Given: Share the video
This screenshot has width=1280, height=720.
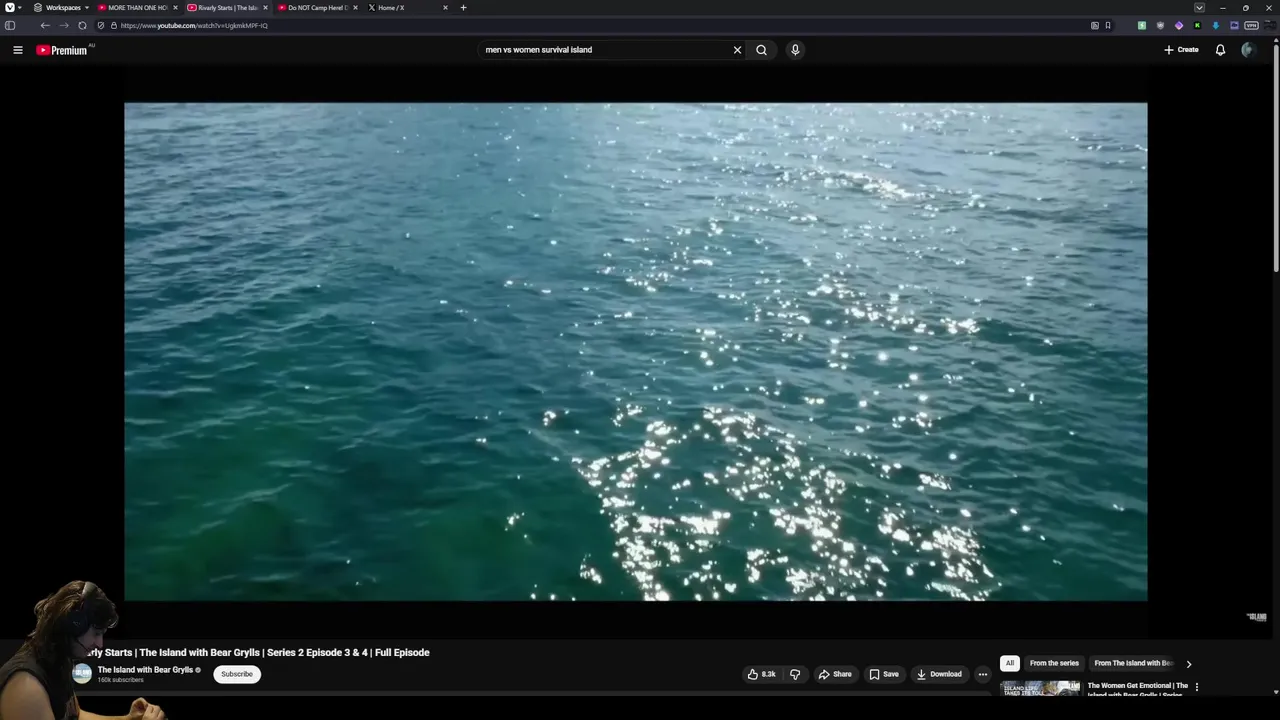Looking at the screenshot, I should (x=835, y=674).
